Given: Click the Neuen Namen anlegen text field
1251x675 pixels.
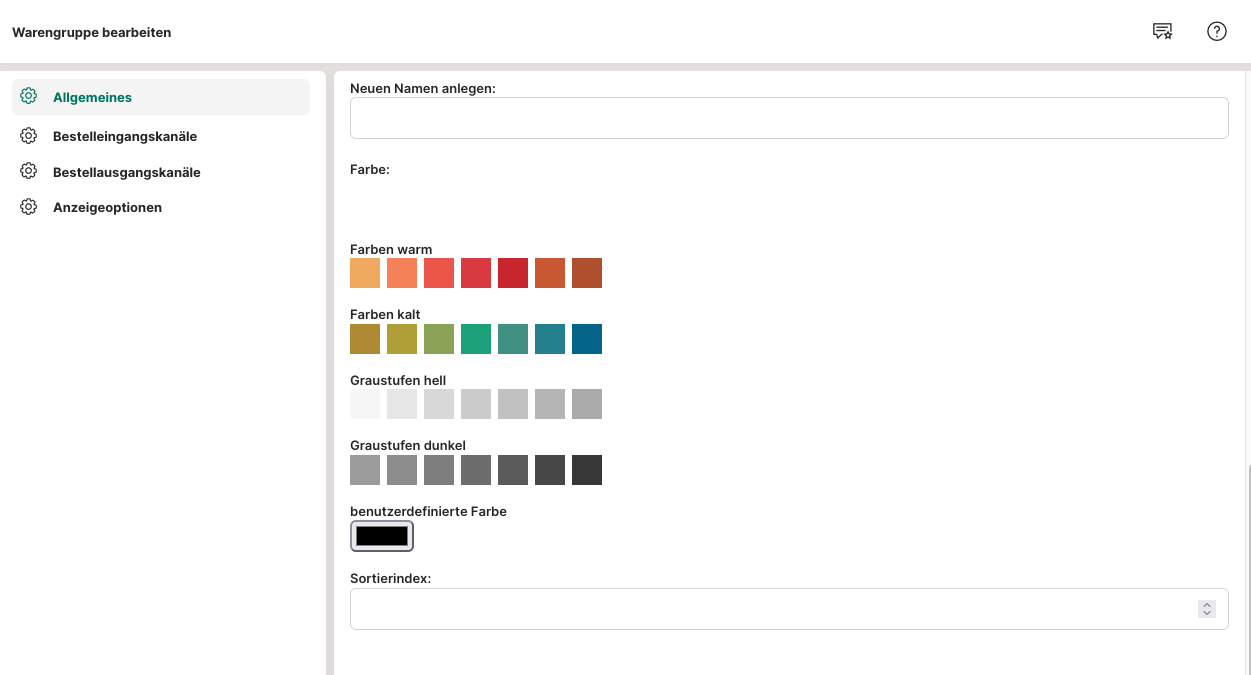Looking at the screenshot, I should pyautogui.click(x=788, y=118).
